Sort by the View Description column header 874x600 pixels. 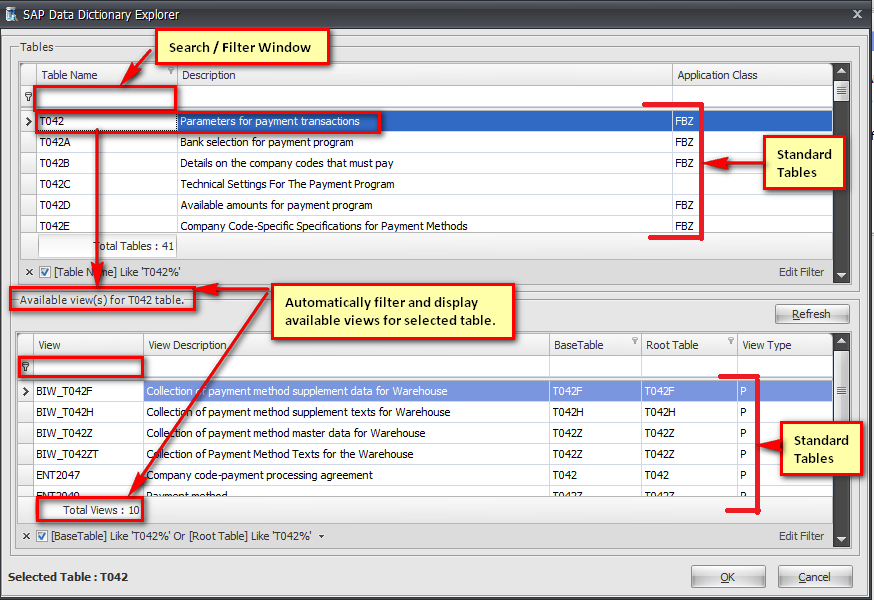click(x=187, y=345)
